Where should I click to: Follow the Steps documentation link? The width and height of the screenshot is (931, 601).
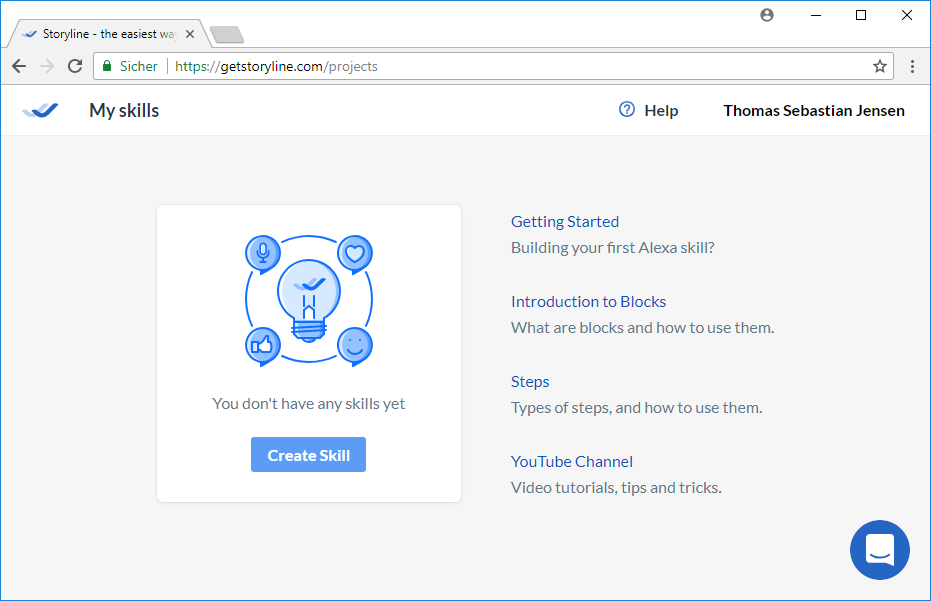coord(530,382)
